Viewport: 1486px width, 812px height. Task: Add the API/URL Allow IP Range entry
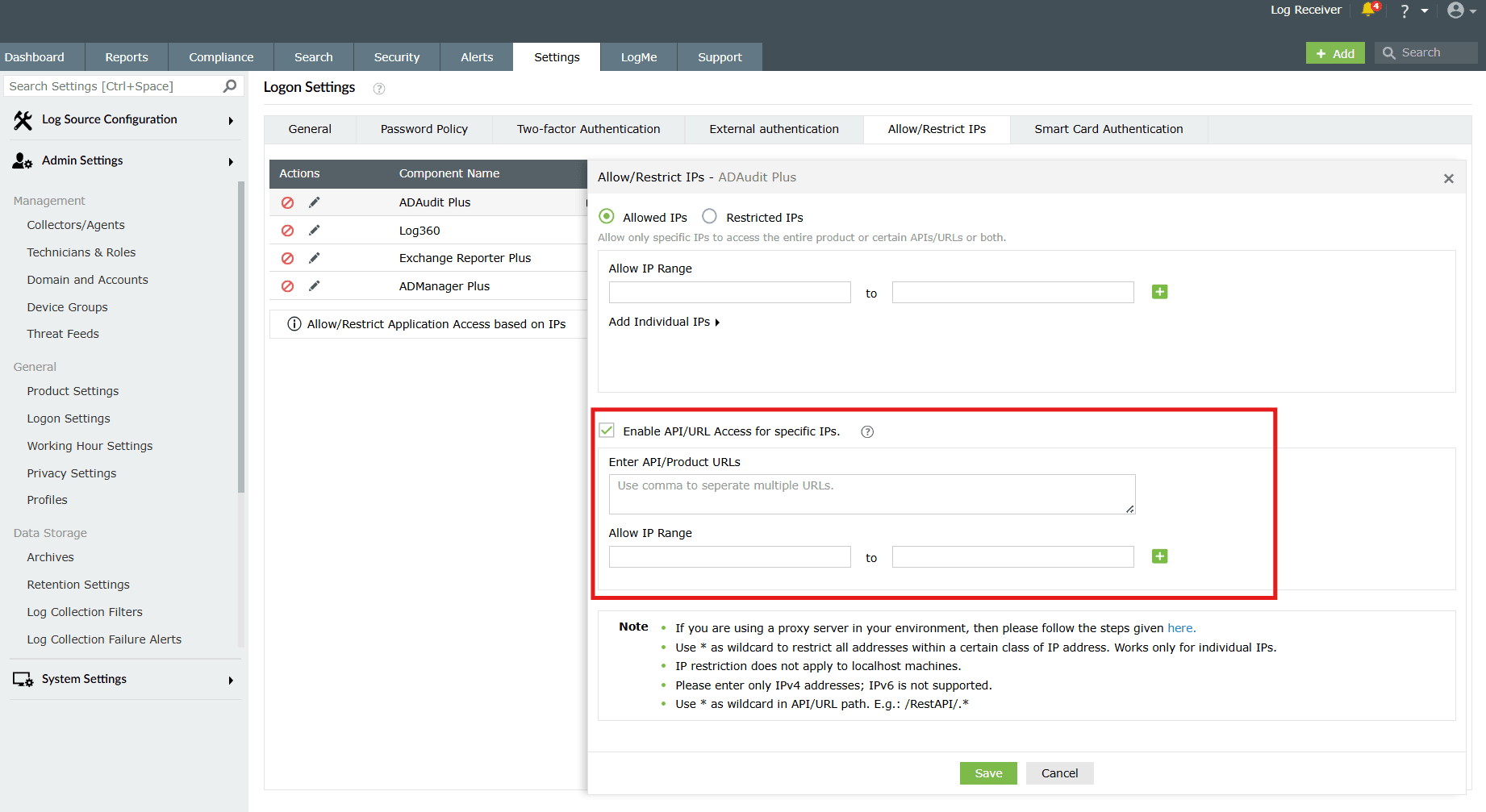(1159, 556)
